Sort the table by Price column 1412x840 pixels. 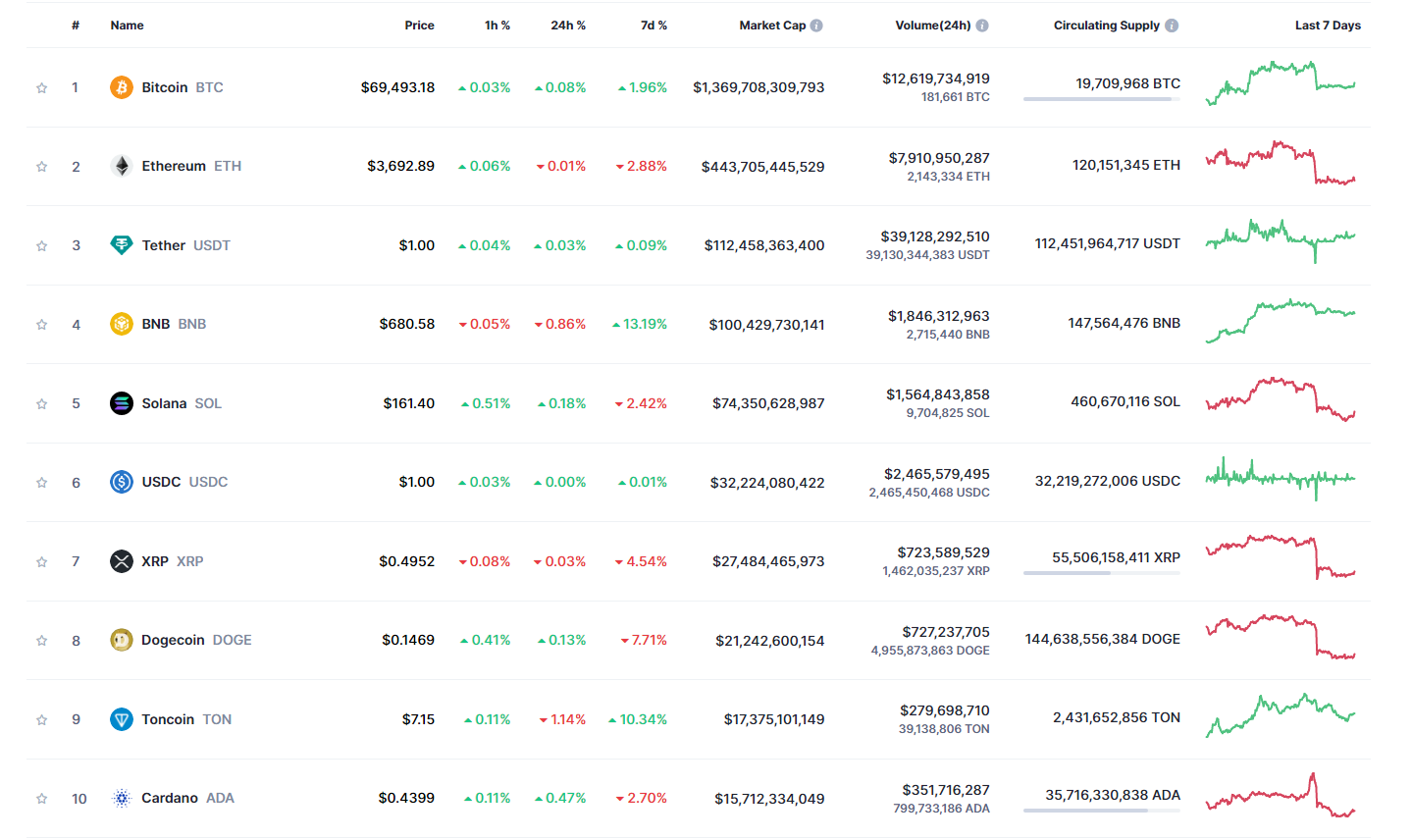(x=420, y=26)
